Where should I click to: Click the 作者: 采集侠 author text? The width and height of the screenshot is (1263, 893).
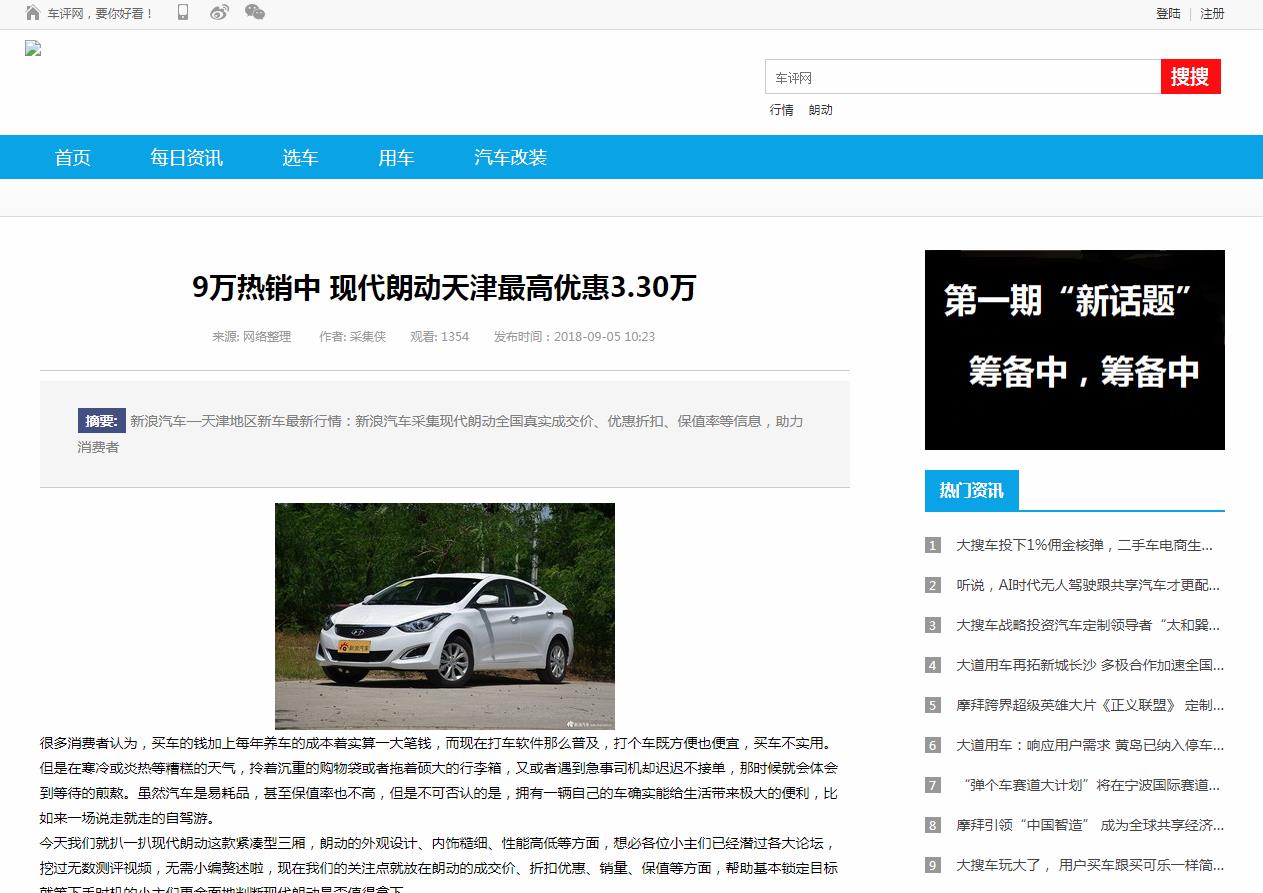point(352,337)
